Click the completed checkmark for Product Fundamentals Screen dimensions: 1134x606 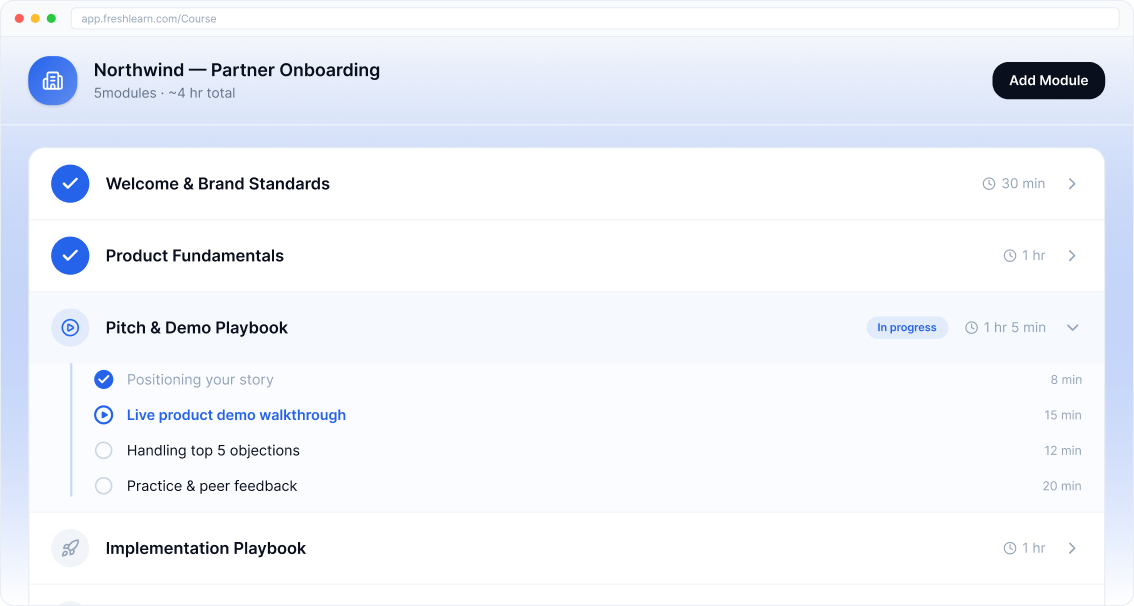[70, 255]
